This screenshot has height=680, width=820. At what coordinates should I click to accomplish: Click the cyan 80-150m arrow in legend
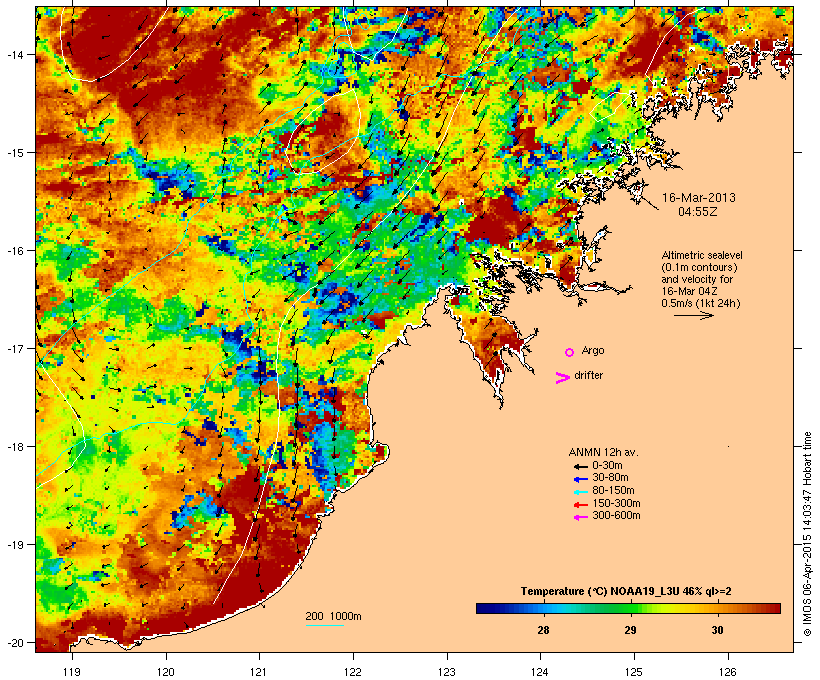coord(580,492)
